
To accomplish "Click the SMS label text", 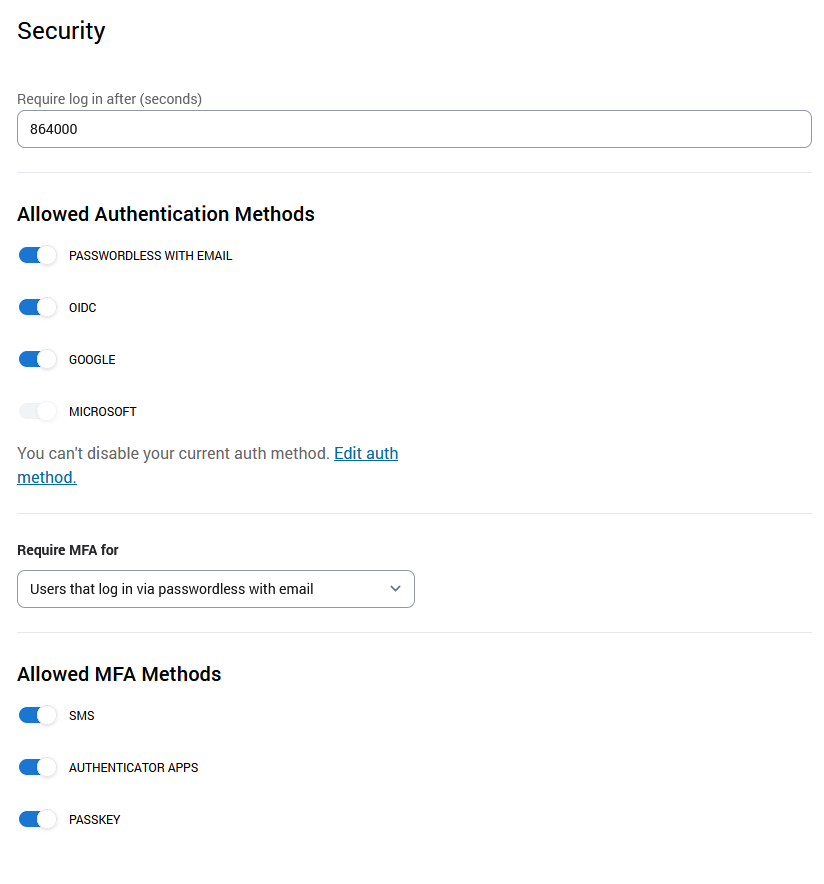I will [x=82, y=716].
